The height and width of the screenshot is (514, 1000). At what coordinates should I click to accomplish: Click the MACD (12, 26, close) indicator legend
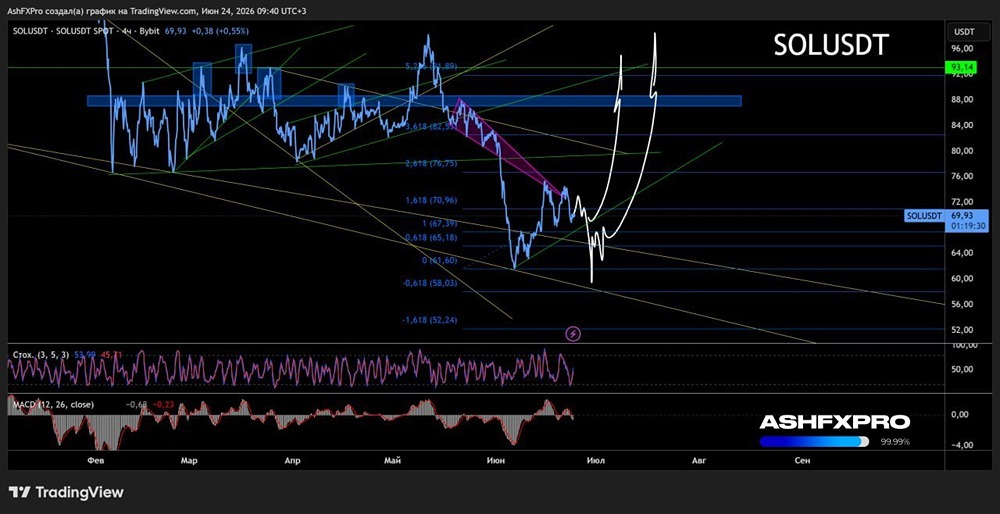53,404
